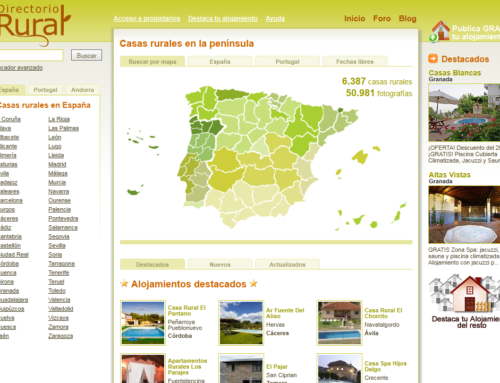Switch to the Destacados listings tab

coord(152,264)
